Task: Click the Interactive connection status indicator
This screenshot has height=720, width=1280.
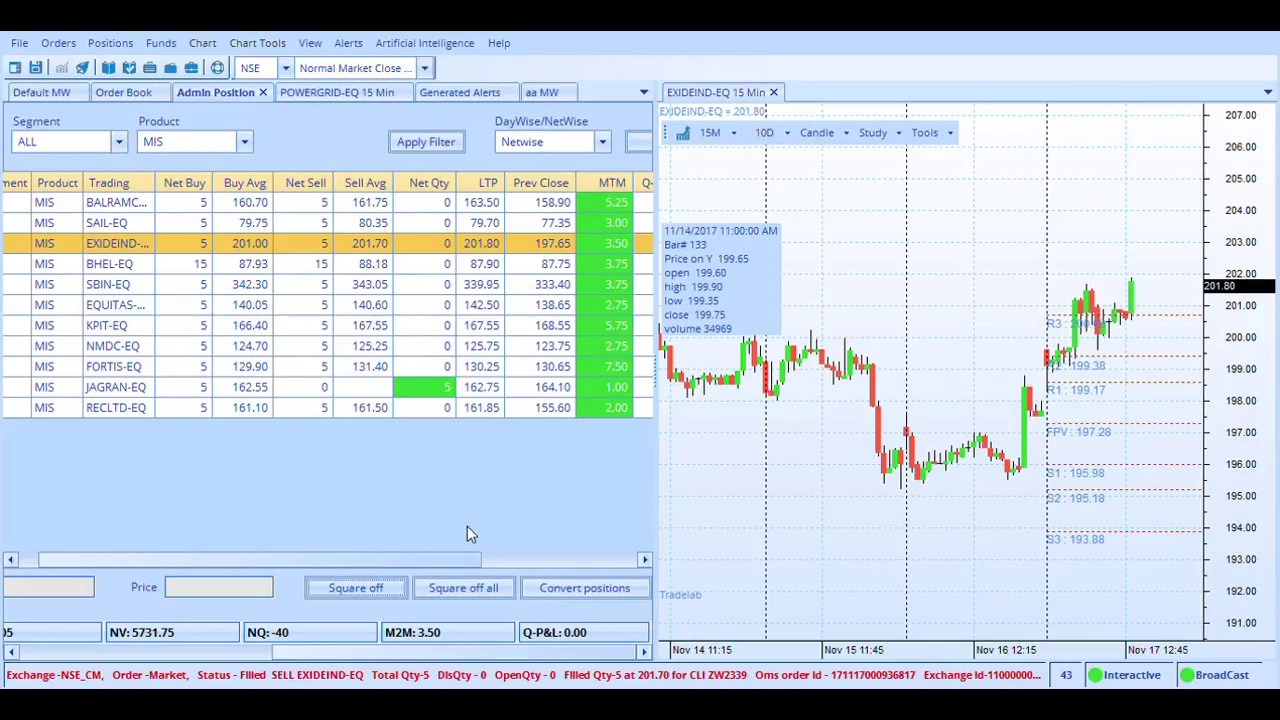Action: tap(1124, 675)
